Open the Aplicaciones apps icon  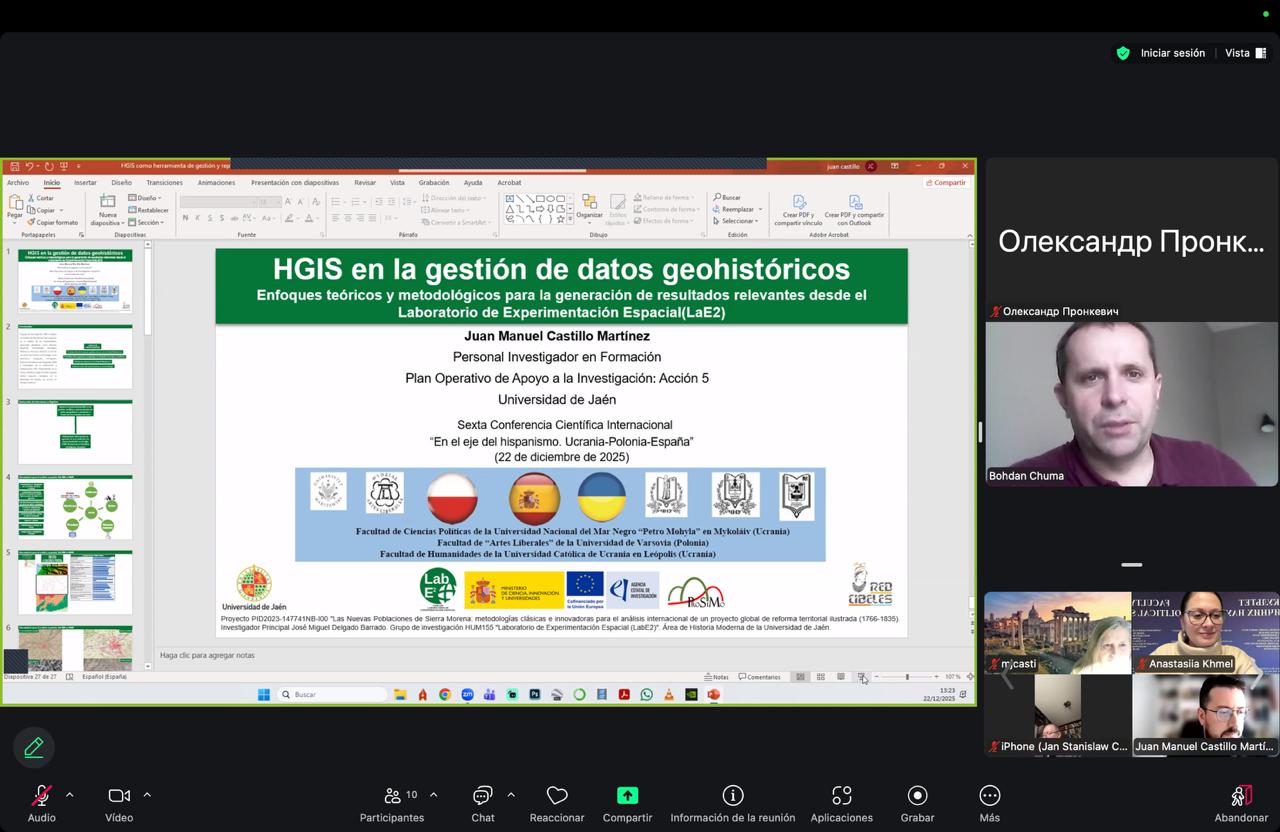841,796
